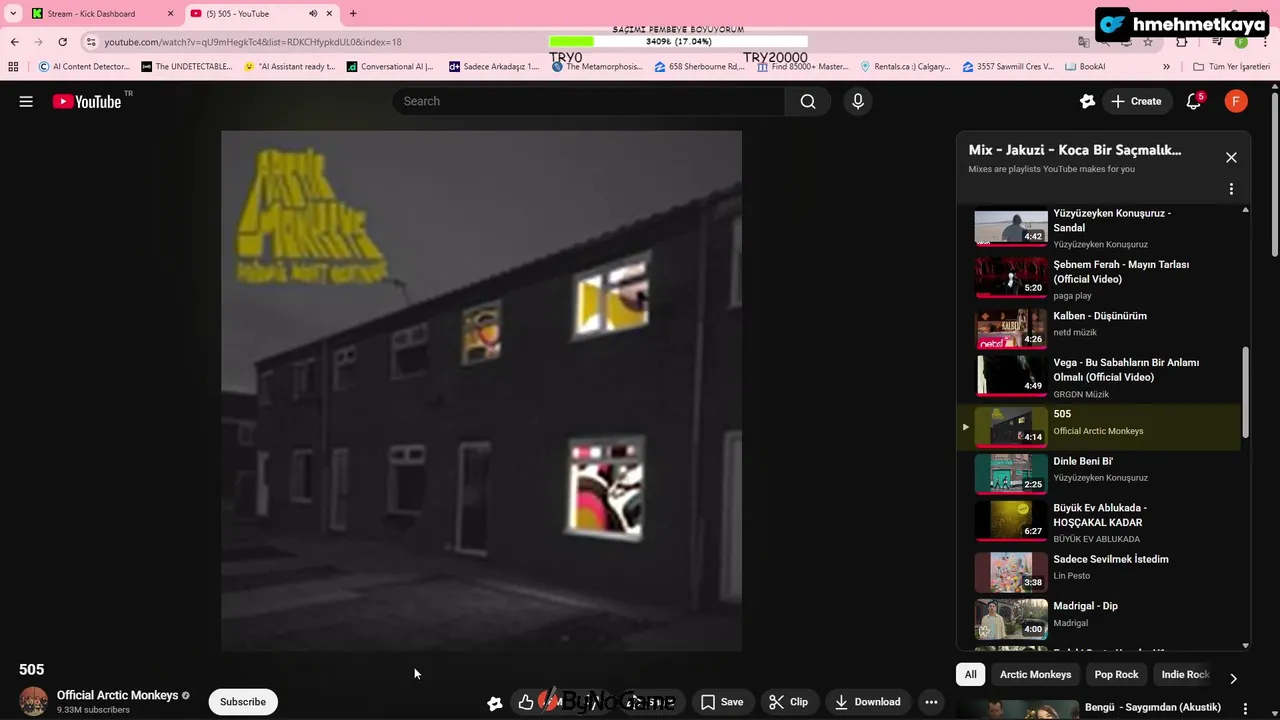
Task: Play Yüzyüzeyken Konuşuruz - Sandal from playlist
Action: click(x=1098, y=227)
